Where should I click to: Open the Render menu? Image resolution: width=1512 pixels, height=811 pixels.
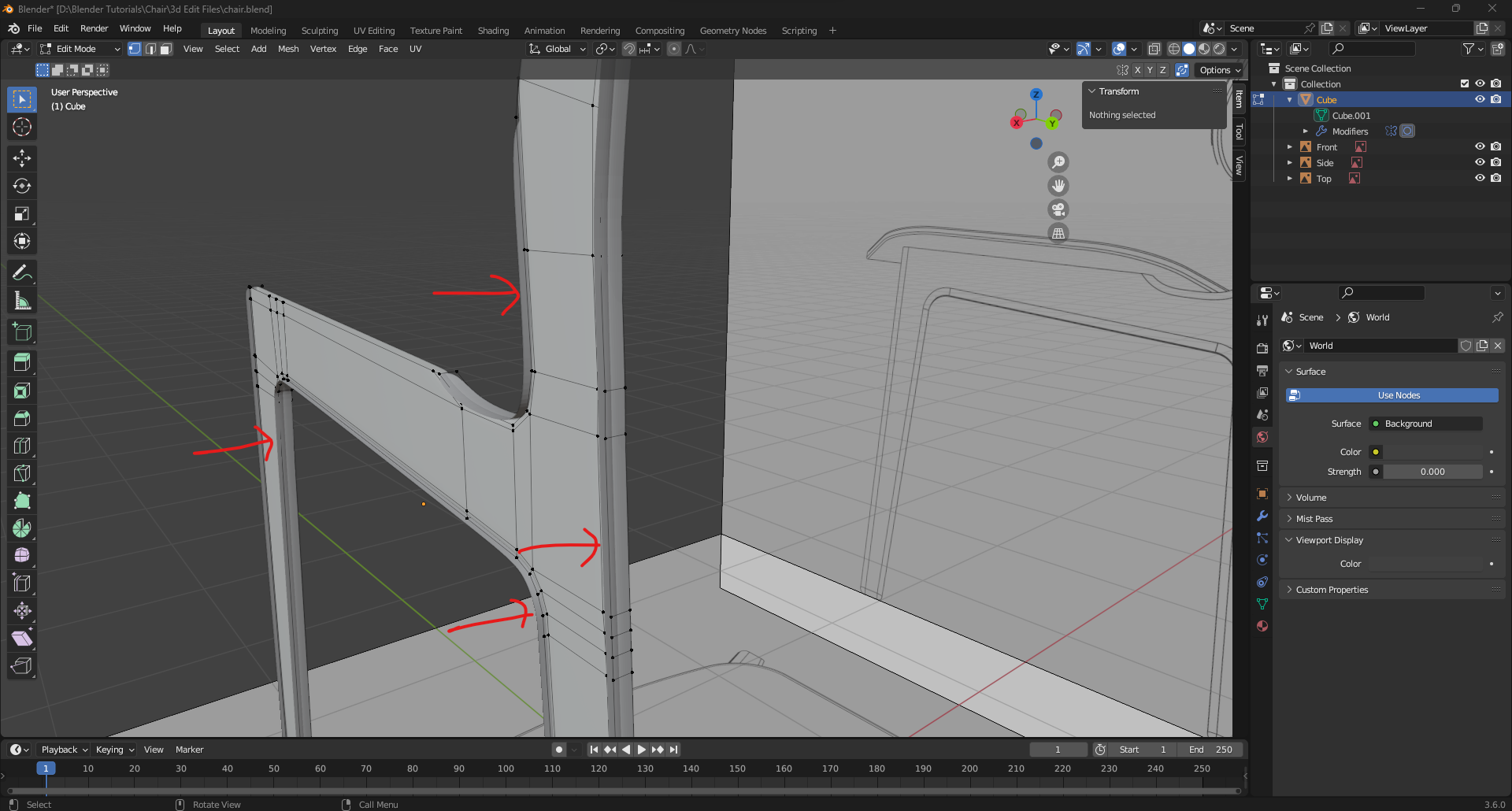click(x=94, y=28)
